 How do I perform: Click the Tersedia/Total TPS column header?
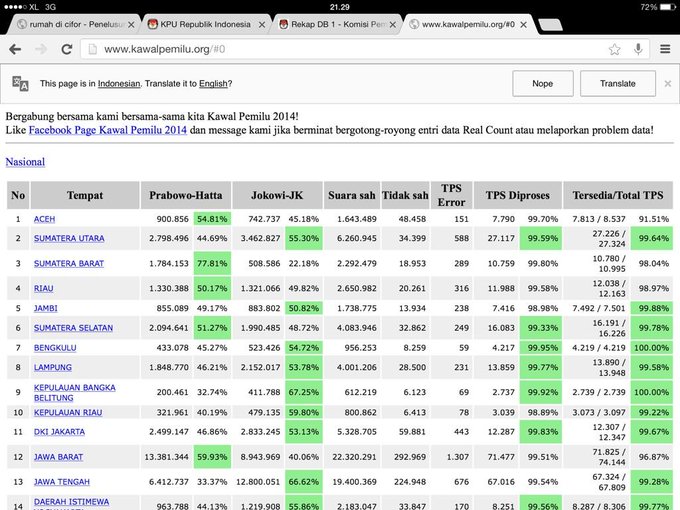[618, 195]
